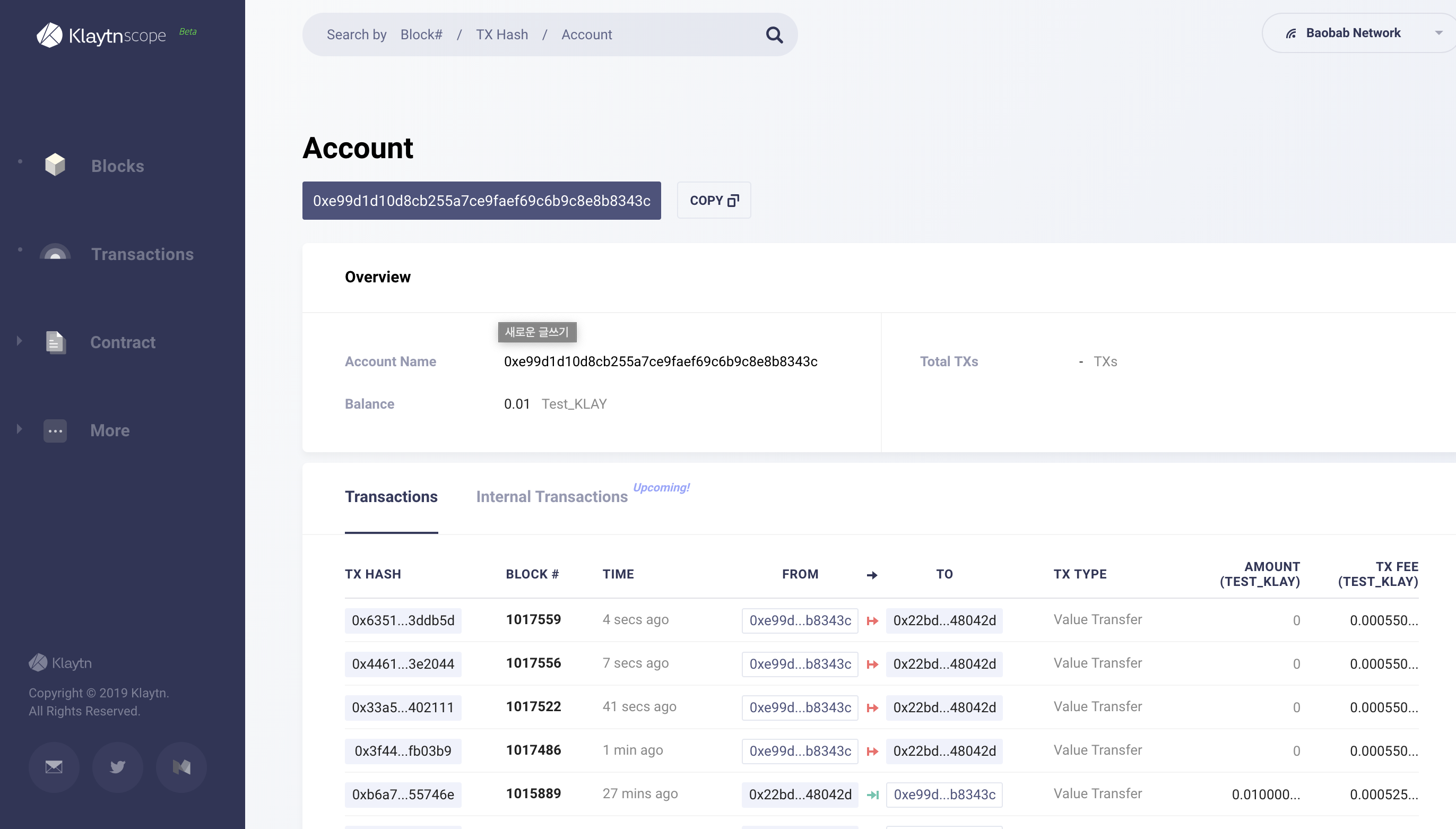Click the Klaytnscope logo
Screen dimensions: 1456x829
coord(101,36)
